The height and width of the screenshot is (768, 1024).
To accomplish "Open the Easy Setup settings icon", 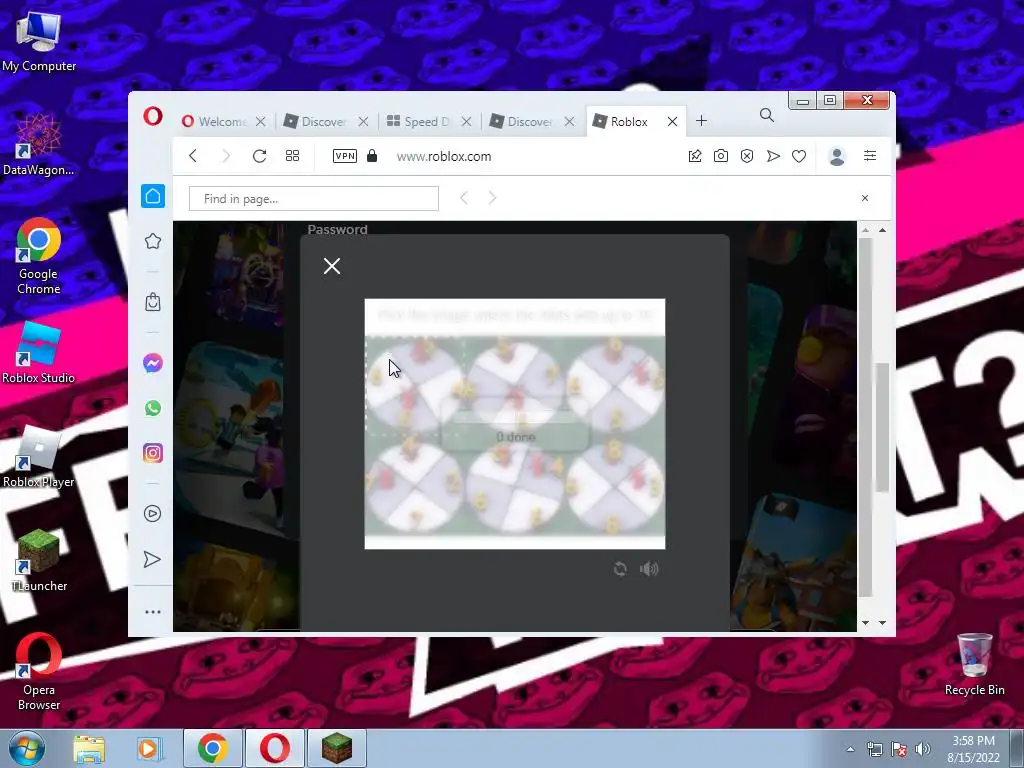I will 870,155.
